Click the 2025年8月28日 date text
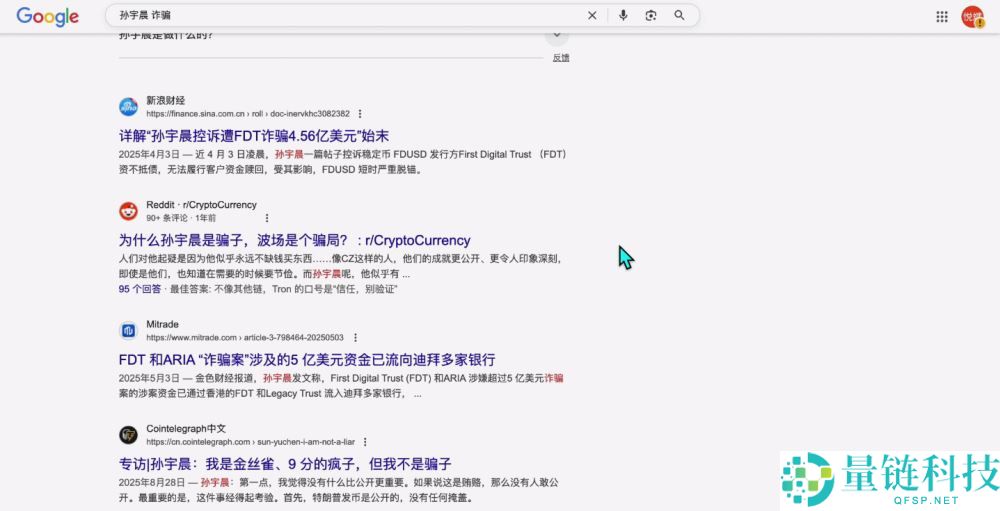This screenshot has height=511, width=1000. pyautogui.click(x=152, y=482)
